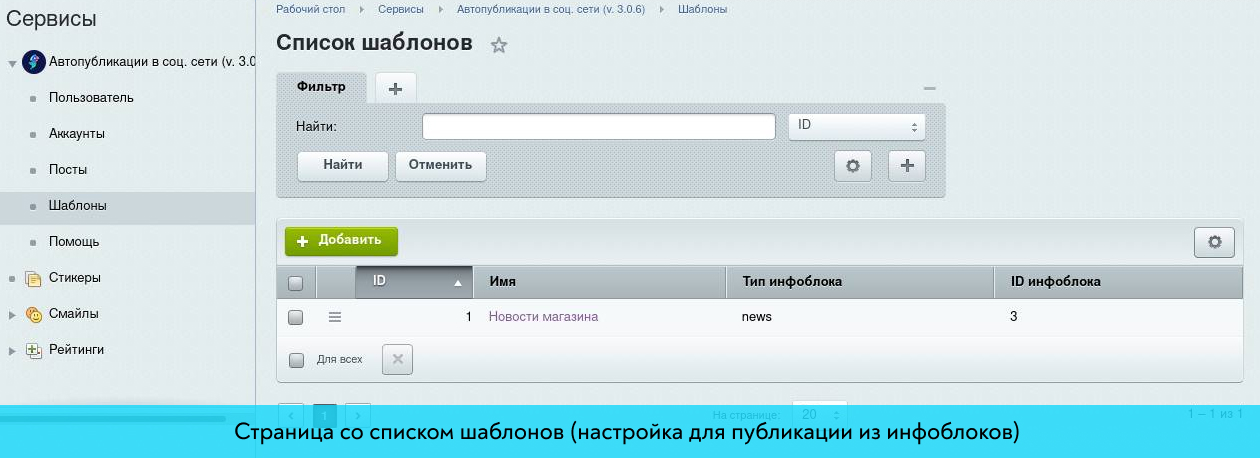Viewport: 1260px width, 458px height.
Task: Check the row checkbox for template ID 1
Action: tap(296, 317)
